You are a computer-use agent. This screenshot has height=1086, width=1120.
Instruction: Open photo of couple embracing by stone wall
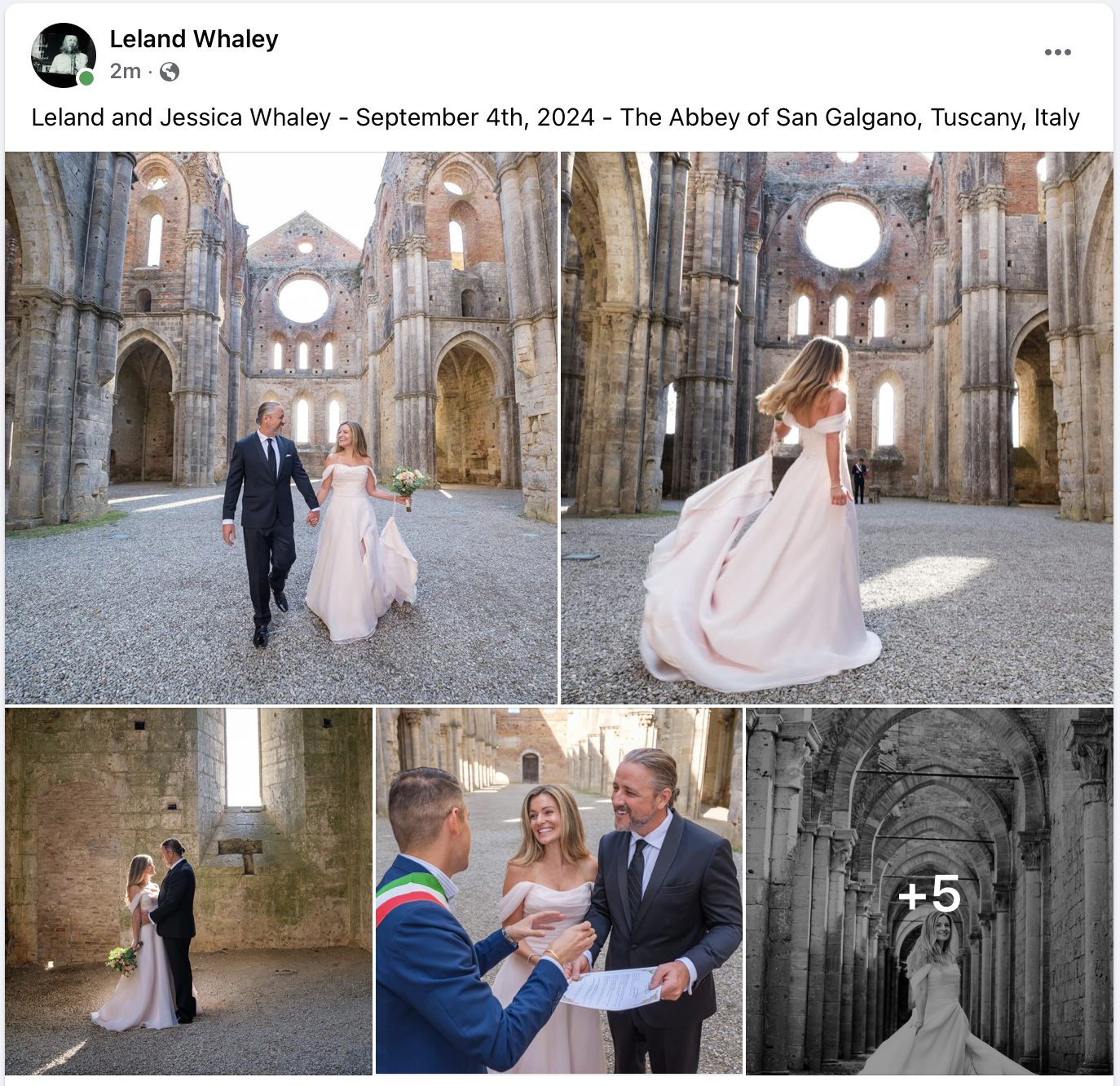pyautogui.click(x=188, y=891)
